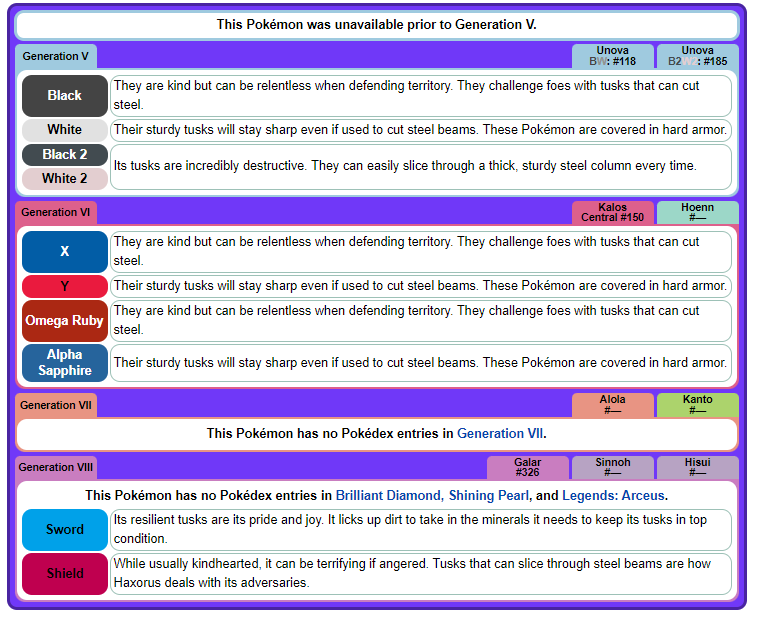This screenshot has height=620, width=758.
Task: Select the Omega Ruby game label
Action: [65, 321]
